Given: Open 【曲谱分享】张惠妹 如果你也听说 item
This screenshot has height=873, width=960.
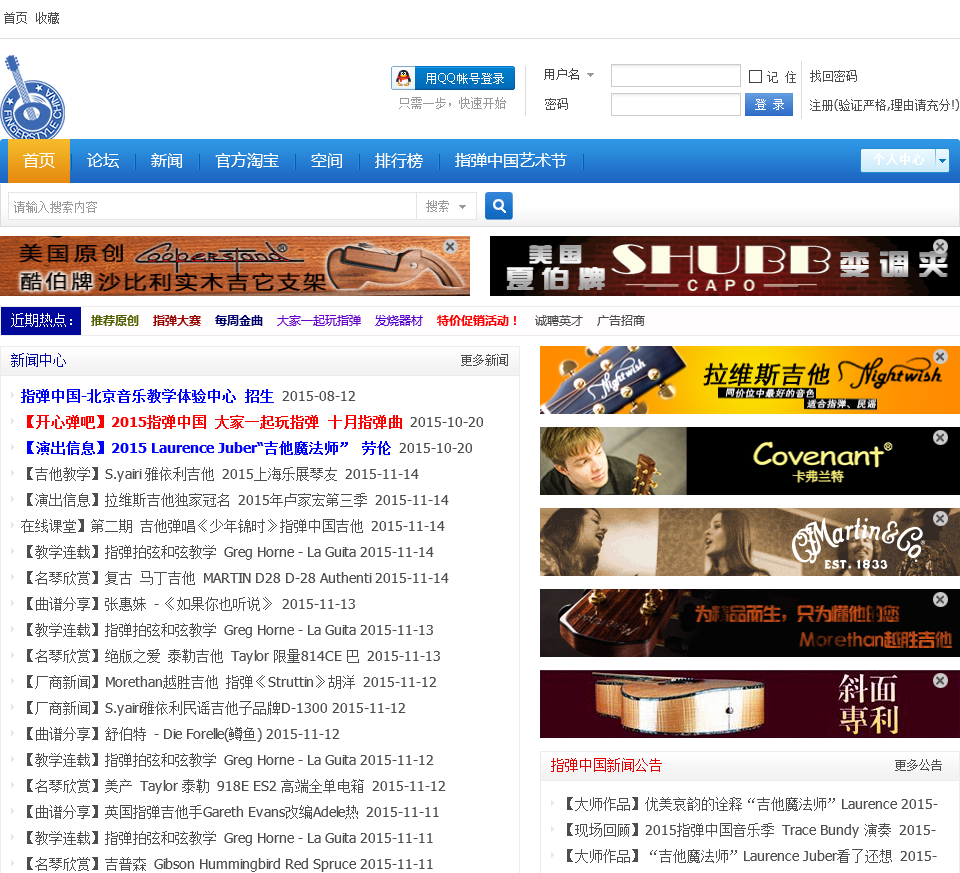Looking at the screenshot, I should click(x=147, y=604).
